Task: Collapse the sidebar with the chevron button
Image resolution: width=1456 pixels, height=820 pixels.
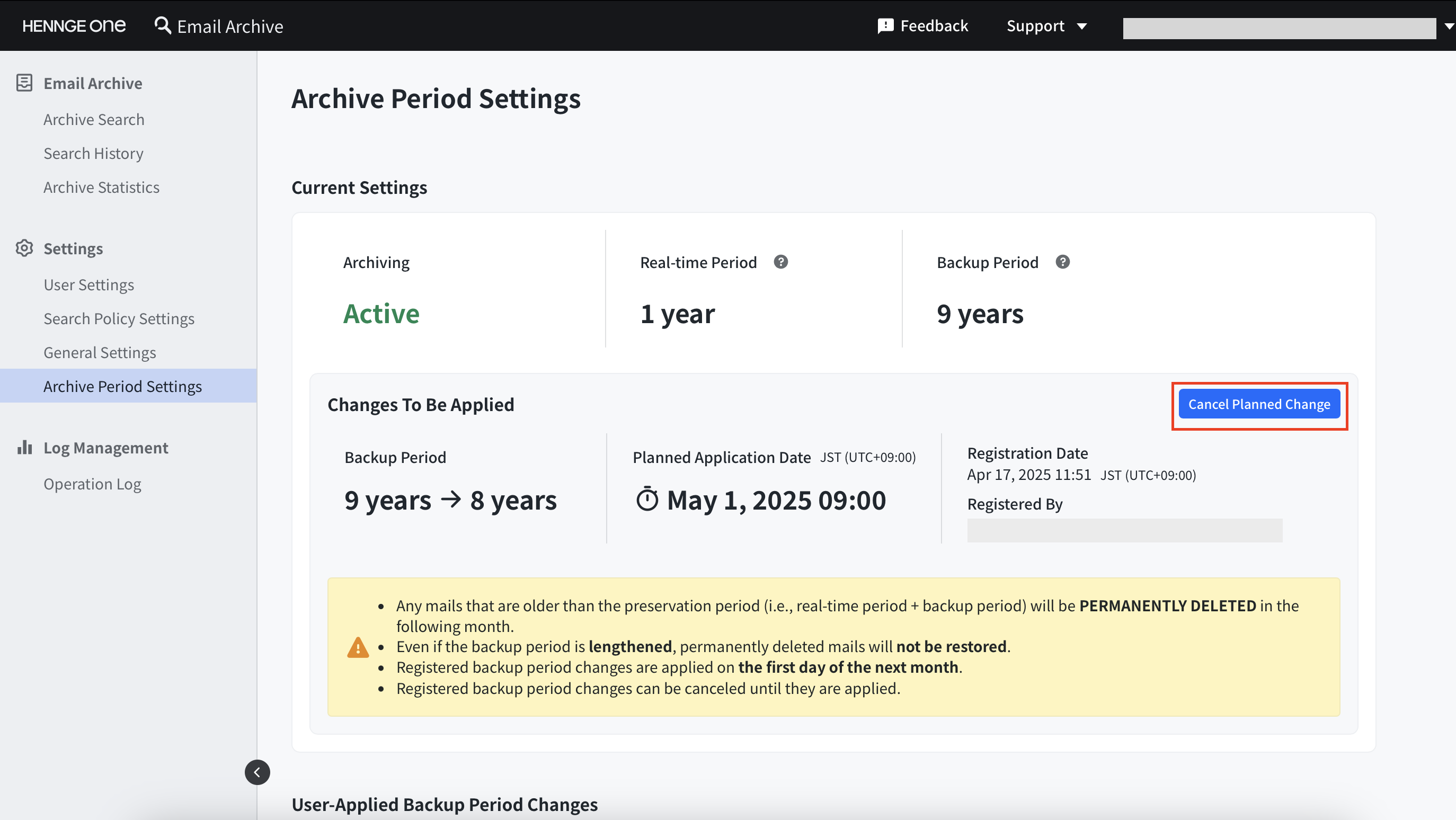Action: point(257,772)
